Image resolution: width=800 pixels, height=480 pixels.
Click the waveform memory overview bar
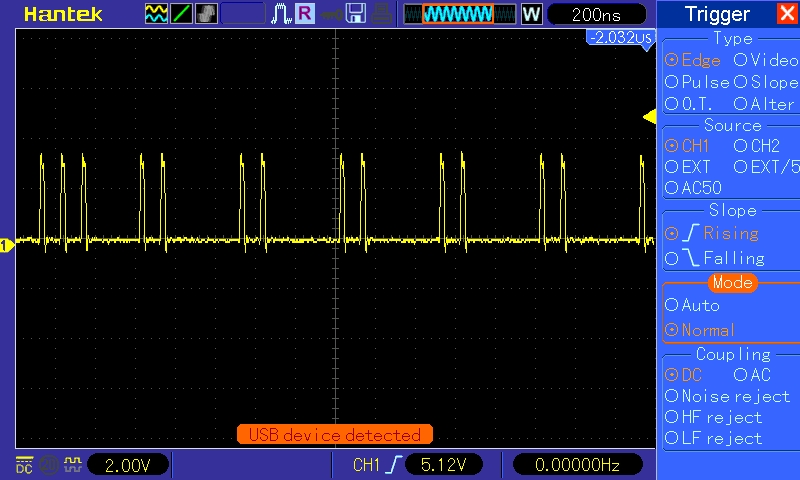click(460, 14)
